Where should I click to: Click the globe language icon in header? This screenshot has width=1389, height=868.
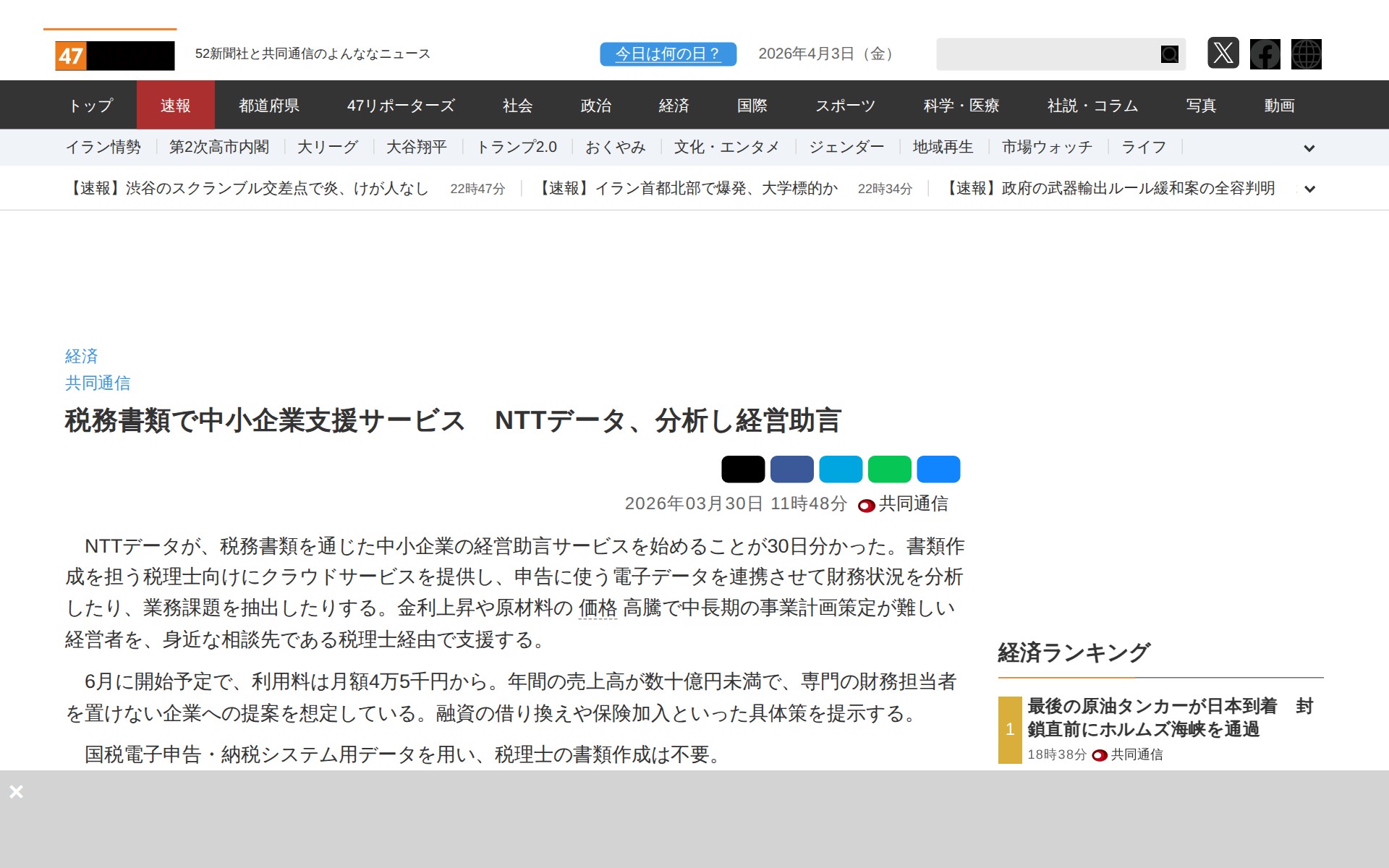pyautogui.click(x=1306, y=54)
